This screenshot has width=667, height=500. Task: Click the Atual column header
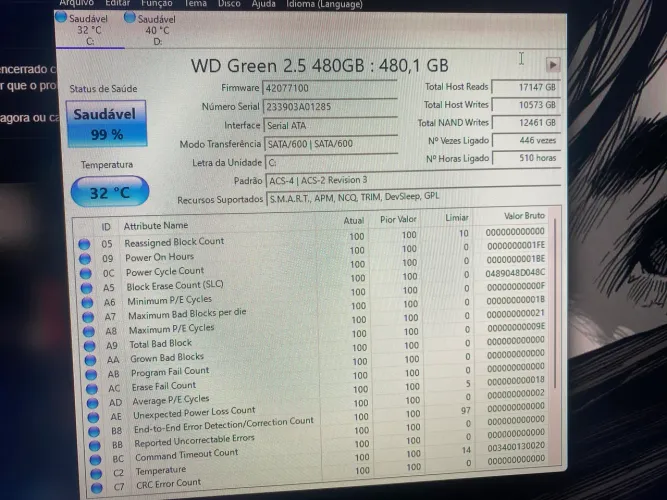point(354,220)
